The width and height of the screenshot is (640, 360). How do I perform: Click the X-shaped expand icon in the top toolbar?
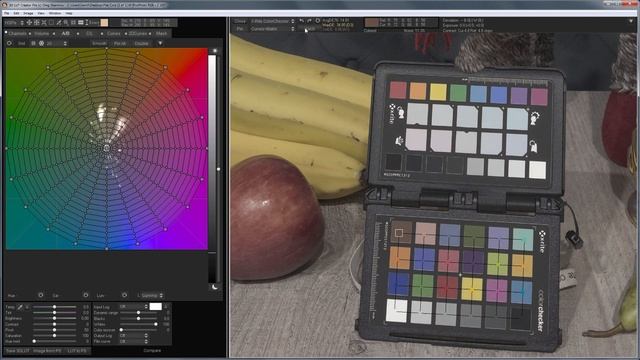point(44,23)
